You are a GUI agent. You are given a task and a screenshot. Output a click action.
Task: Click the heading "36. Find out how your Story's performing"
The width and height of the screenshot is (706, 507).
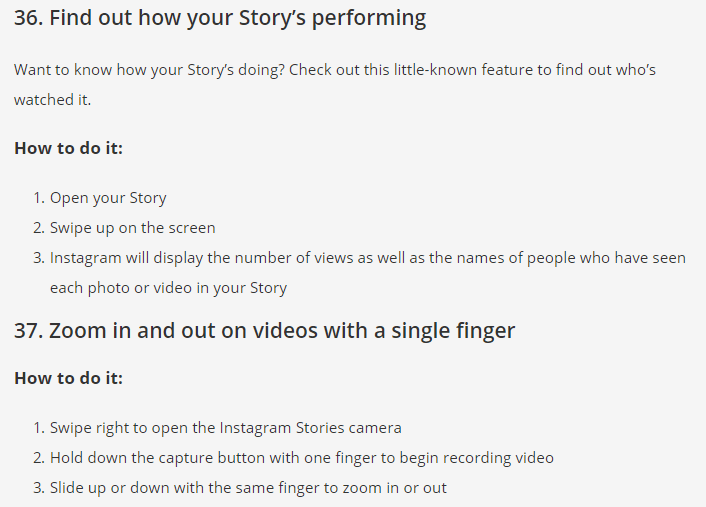coord(220,18)
